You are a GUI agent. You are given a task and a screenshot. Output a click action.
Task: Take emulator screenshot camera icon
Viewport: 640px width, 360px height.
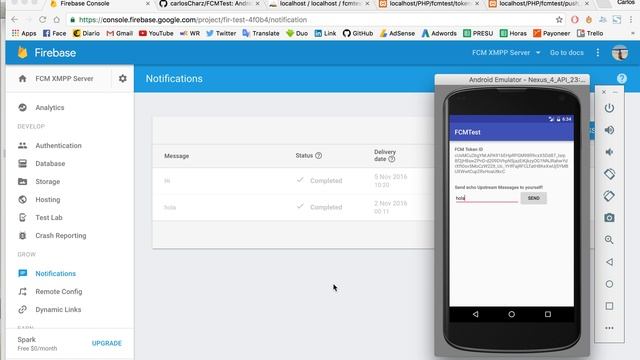[x=609, y=218]
